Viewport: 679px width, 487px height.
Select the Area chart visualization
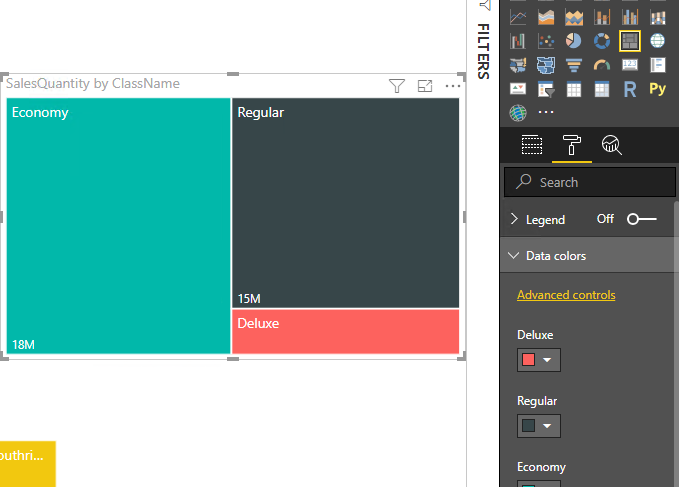[x=546, y=17]
